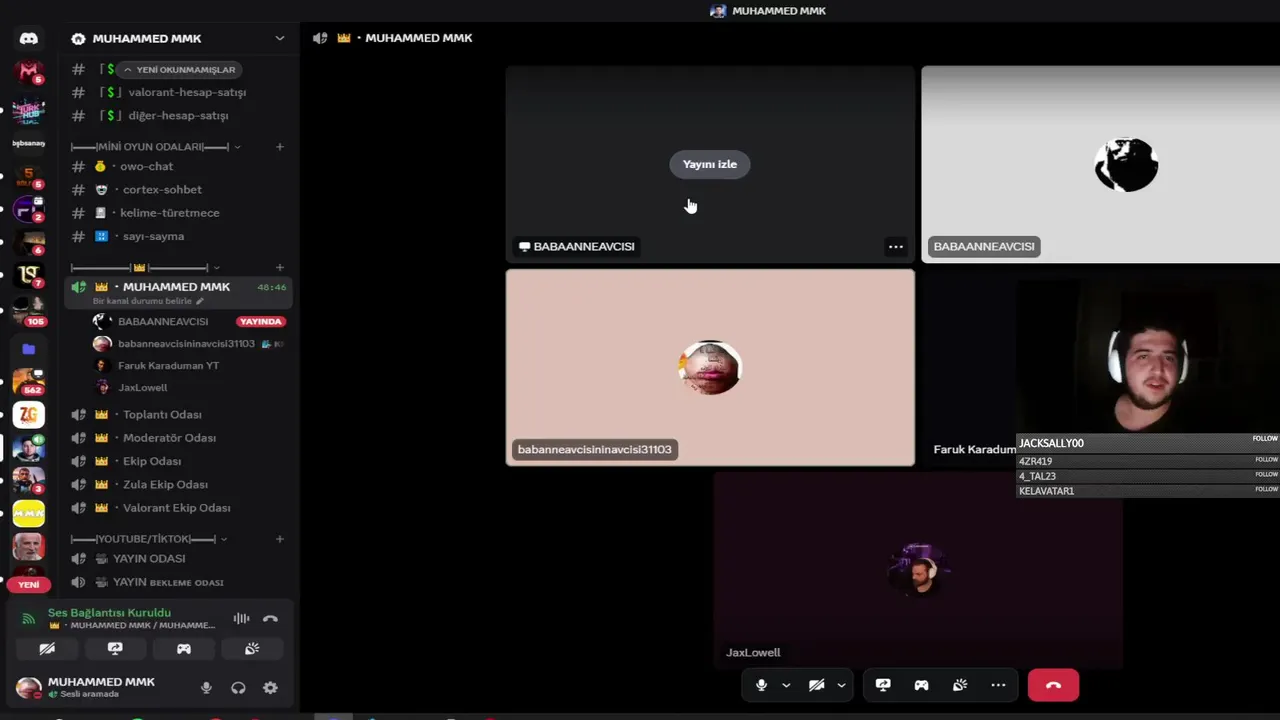Toggle microphone mute in call controls

tap(761, 685)
